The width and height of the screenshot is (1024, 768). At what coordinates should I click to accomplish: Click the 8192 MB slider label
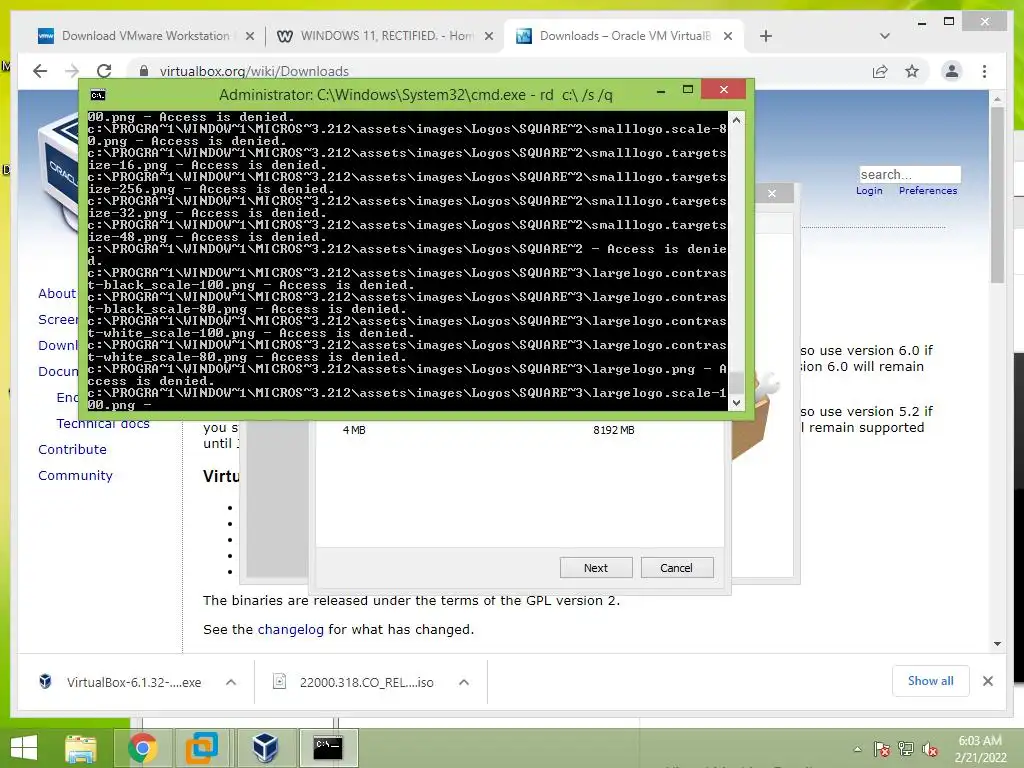[614, 430]
